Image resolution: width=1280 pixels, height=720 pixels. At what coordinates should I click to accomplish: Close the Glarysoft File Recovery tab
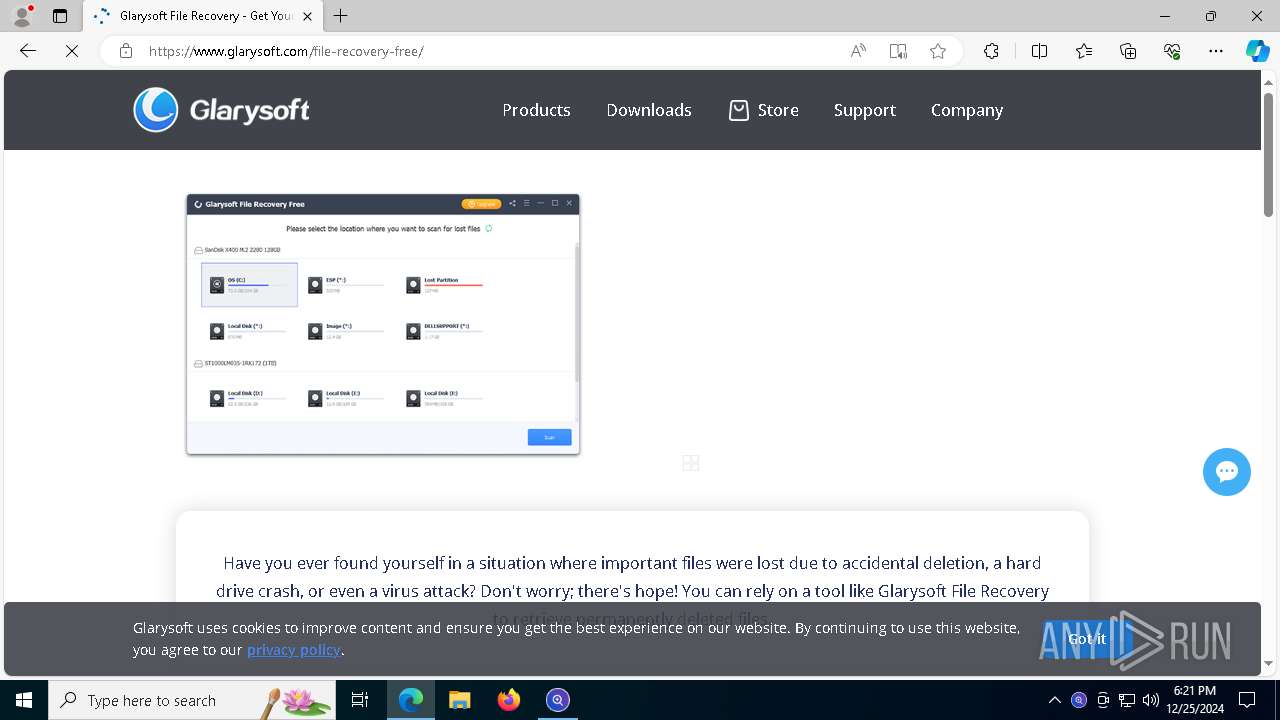(307, 16)
